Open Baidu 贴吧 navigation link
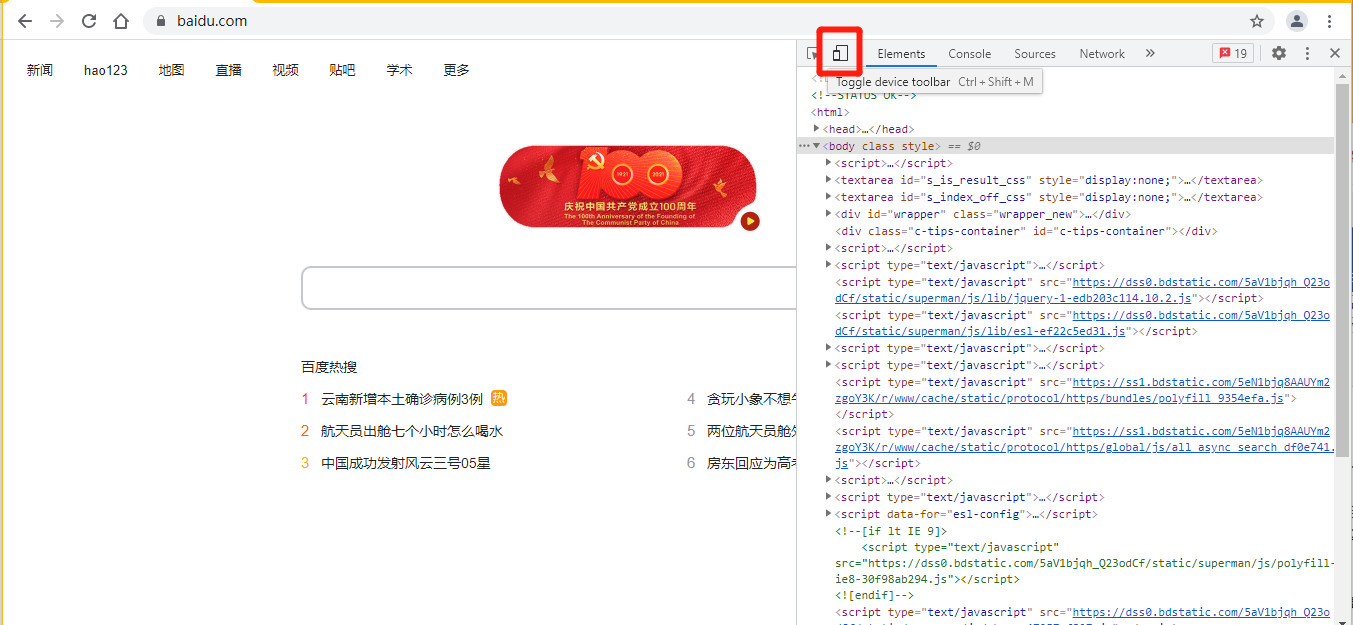 coord(342,70)
